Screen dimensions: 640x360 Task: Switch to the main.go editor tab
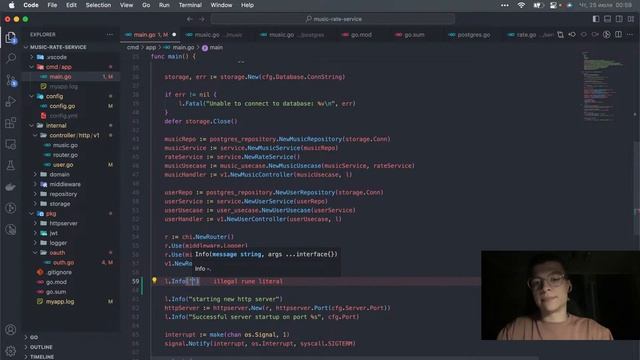click(150, 35)
